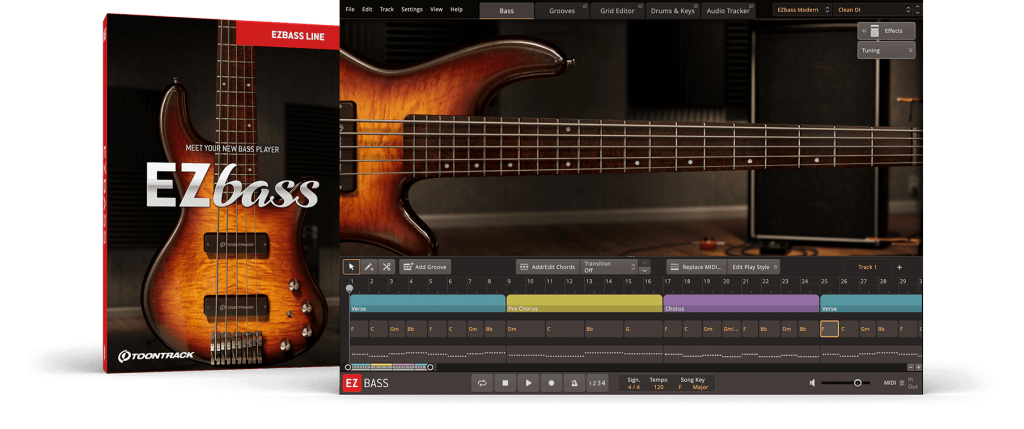This screenshot has height=429, width=1024.
Task: Toggle the 1234 count-in button
Action: tap(597, 383)
